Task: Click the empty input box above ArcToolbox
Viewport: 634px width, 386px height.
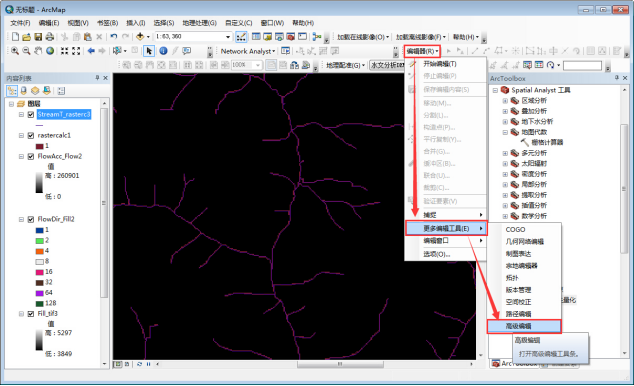Action: [x=582, y=65]
